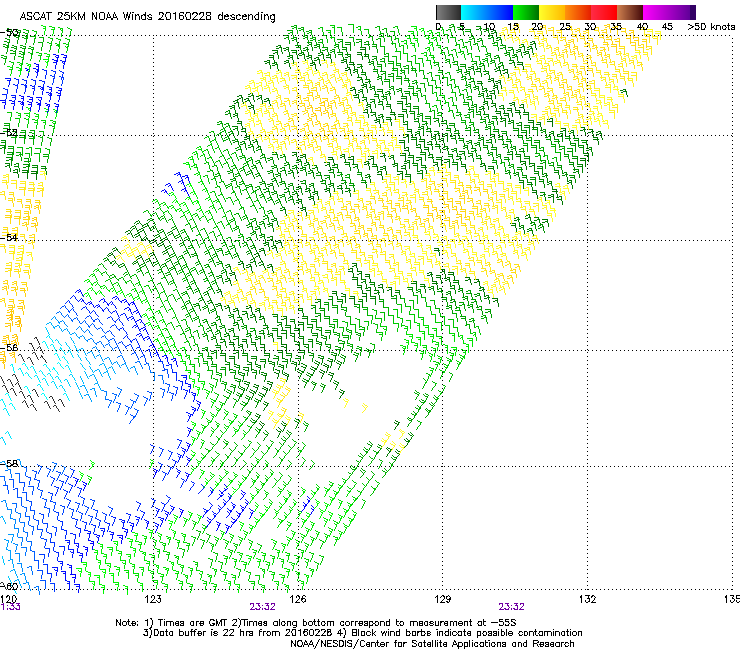Pick the yellow 20-25 knots legend color
Viewport: 740px width, 650px height.
(x=552, y=12)
